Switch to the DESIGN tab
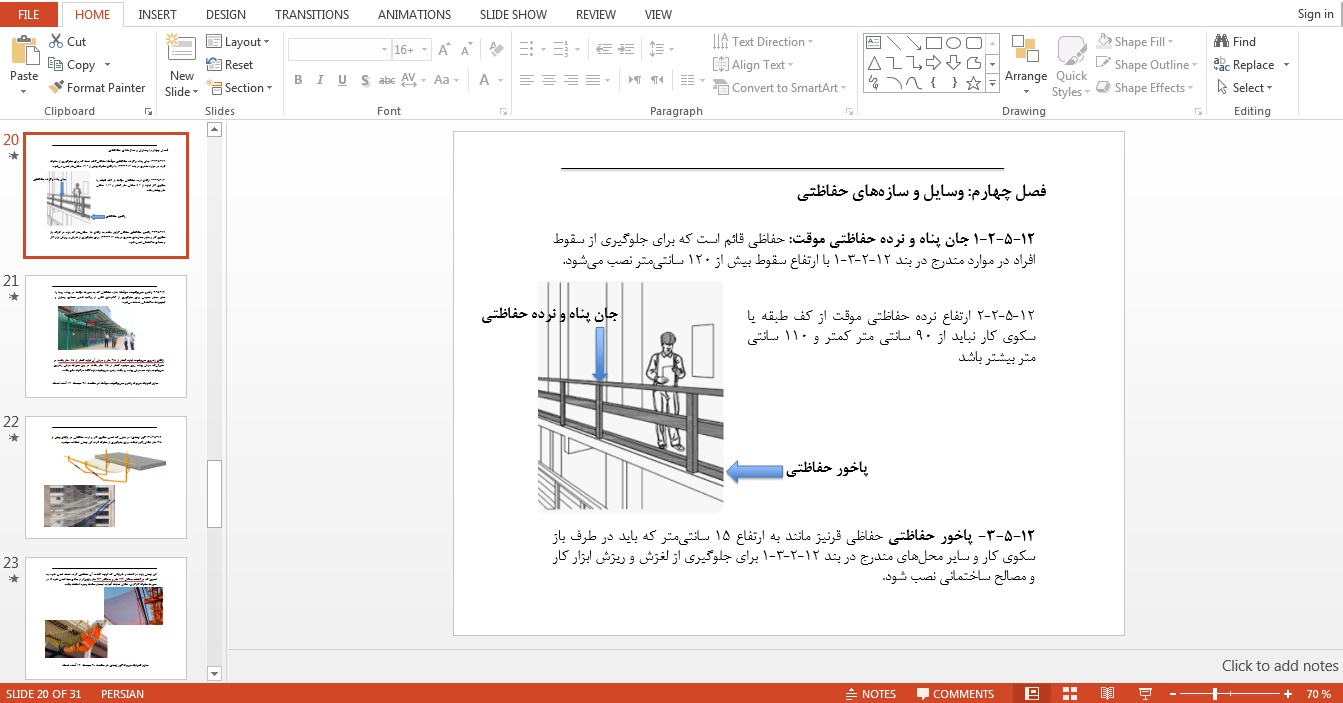This screenshot has width=1343, height=703. tap(226, 14)
